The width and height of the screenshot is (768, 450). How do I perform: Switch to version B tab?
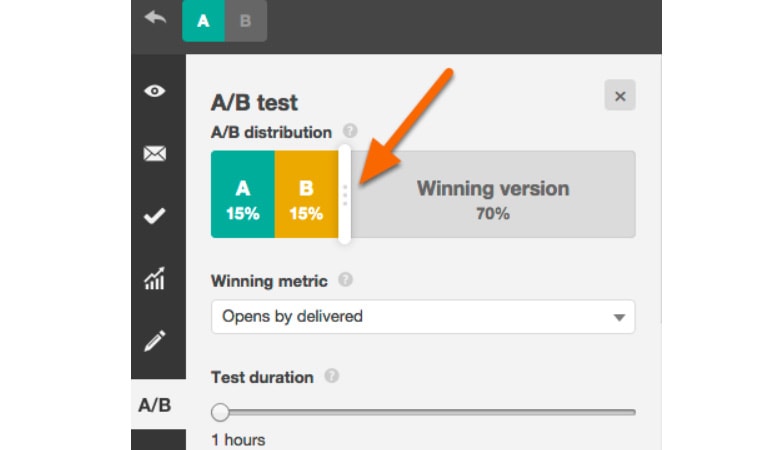tap(245, 21)
